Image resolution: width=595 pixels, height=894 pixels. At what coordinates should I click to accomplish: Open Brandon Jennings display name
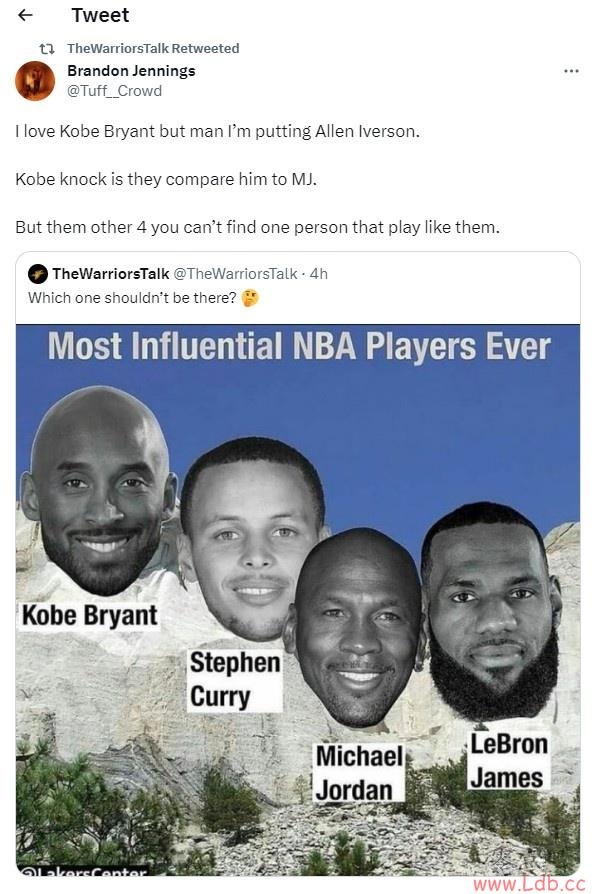(131, 71)
